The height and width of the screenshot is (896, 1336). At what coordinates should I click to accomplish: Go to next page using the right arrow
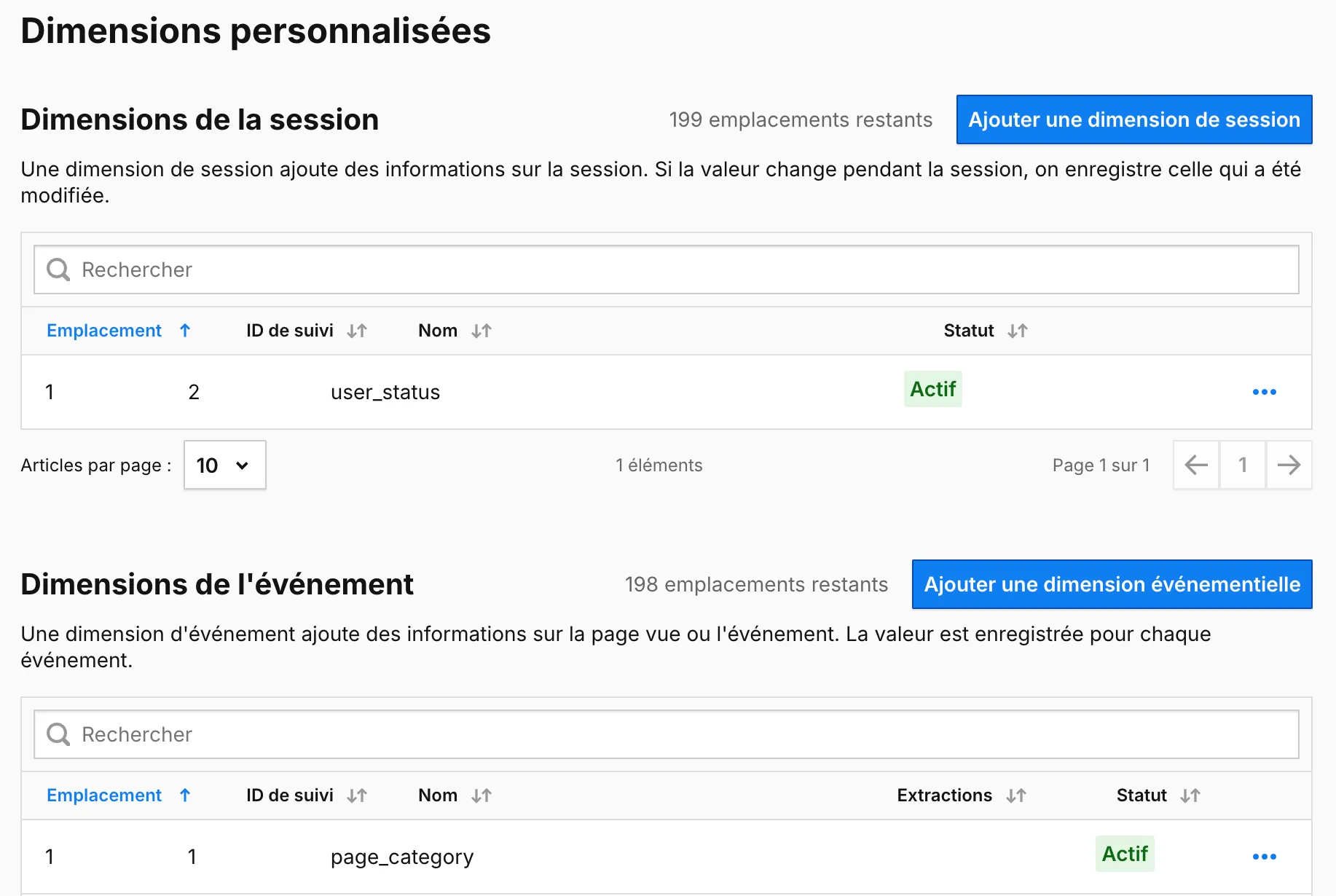click(x=1289, y=465)
